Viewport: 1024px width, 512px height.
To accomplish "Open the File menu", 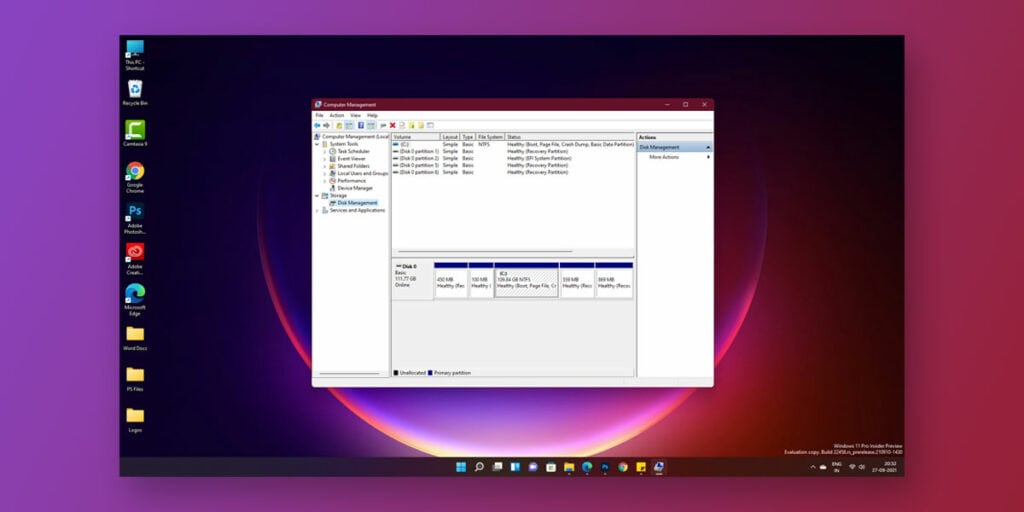I will [x=319, y=116].
